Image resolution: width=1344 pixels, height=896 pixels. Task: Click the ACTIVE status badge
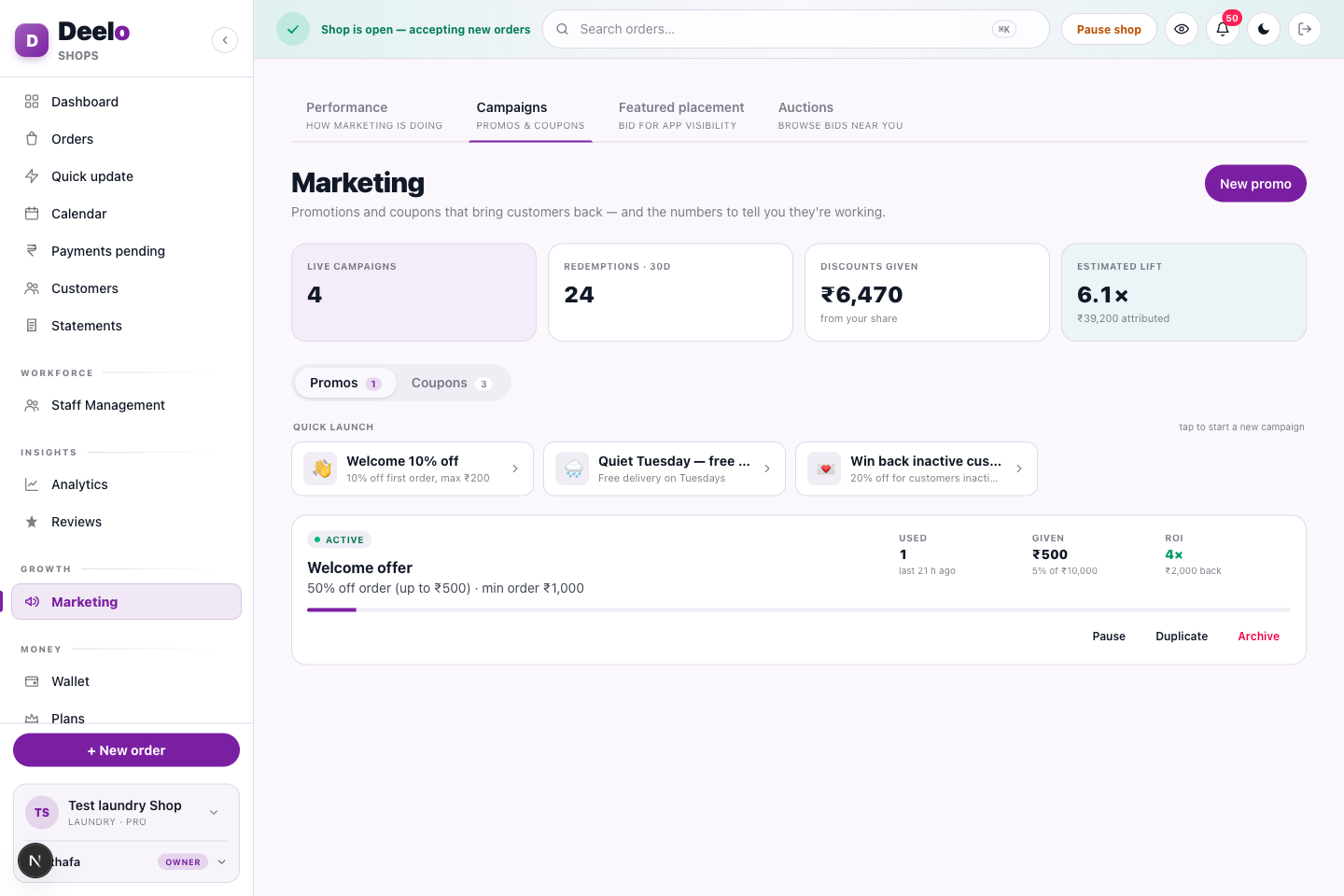point(340,539)
